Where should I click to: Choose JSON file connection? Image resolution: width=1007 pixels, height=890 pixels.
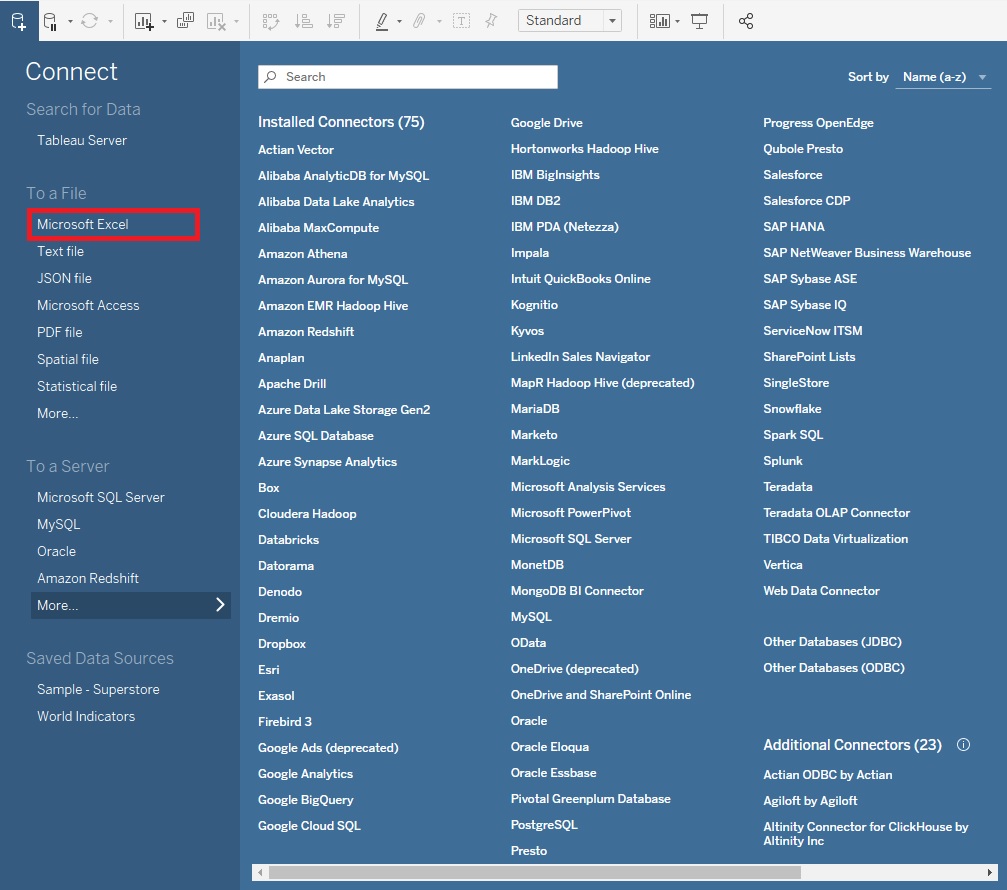tap(64, 278)
